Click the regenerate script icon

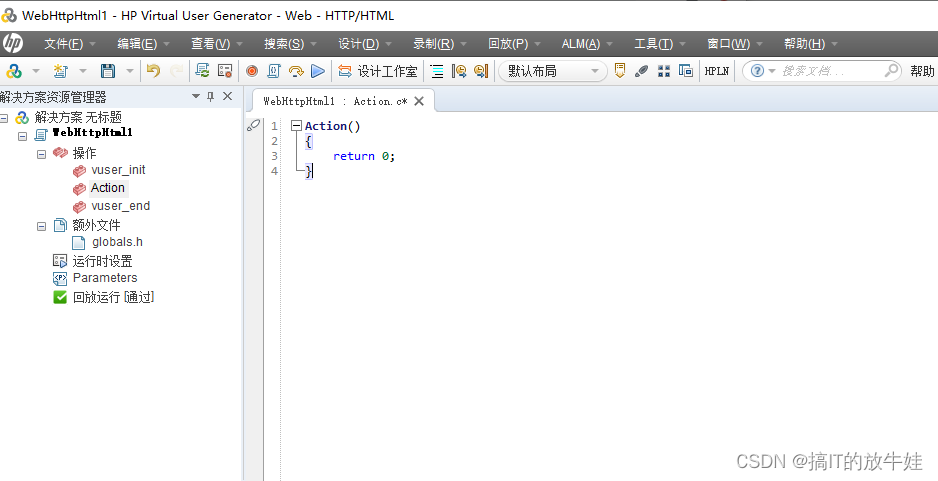tap(202, 71)
